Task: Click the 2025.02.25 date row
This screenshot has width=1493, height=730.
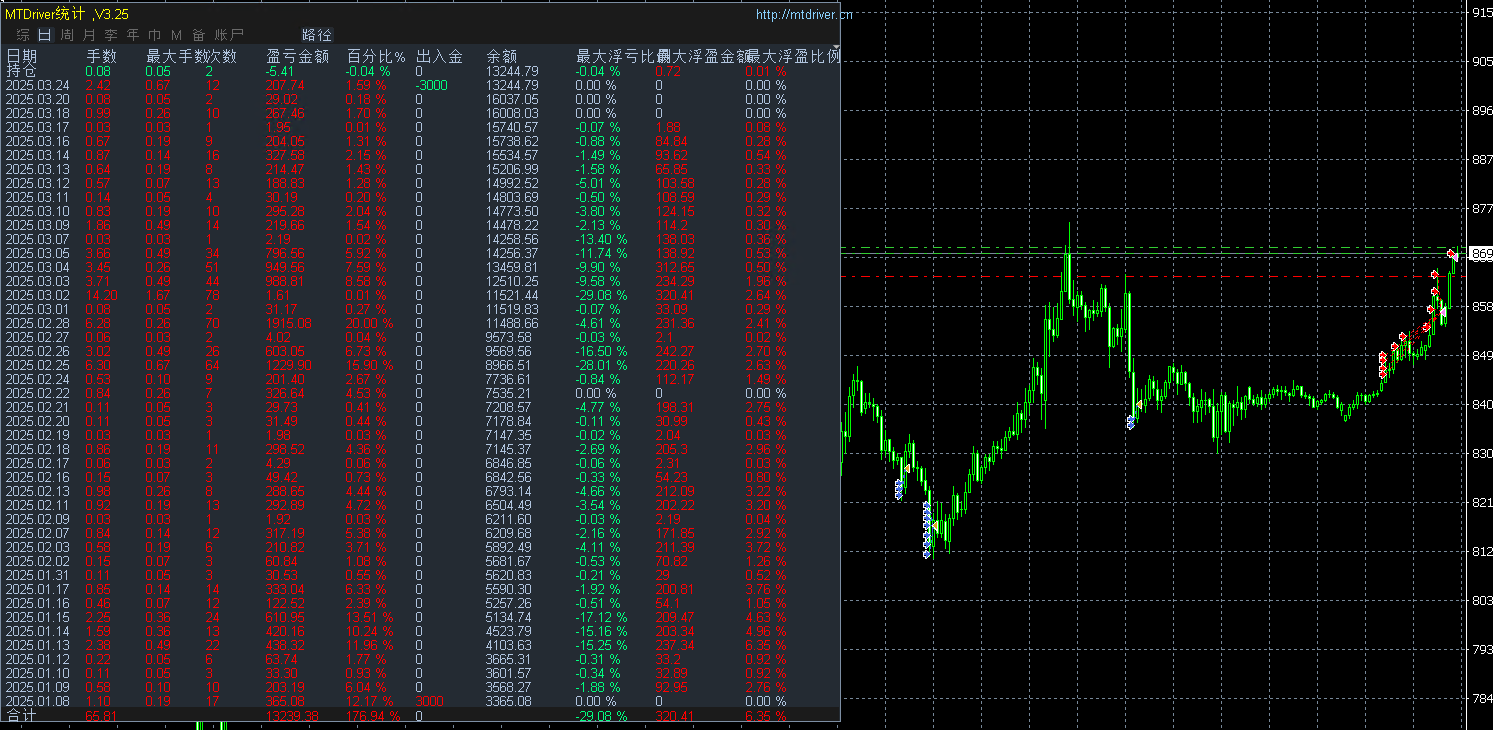Action: 37,365
